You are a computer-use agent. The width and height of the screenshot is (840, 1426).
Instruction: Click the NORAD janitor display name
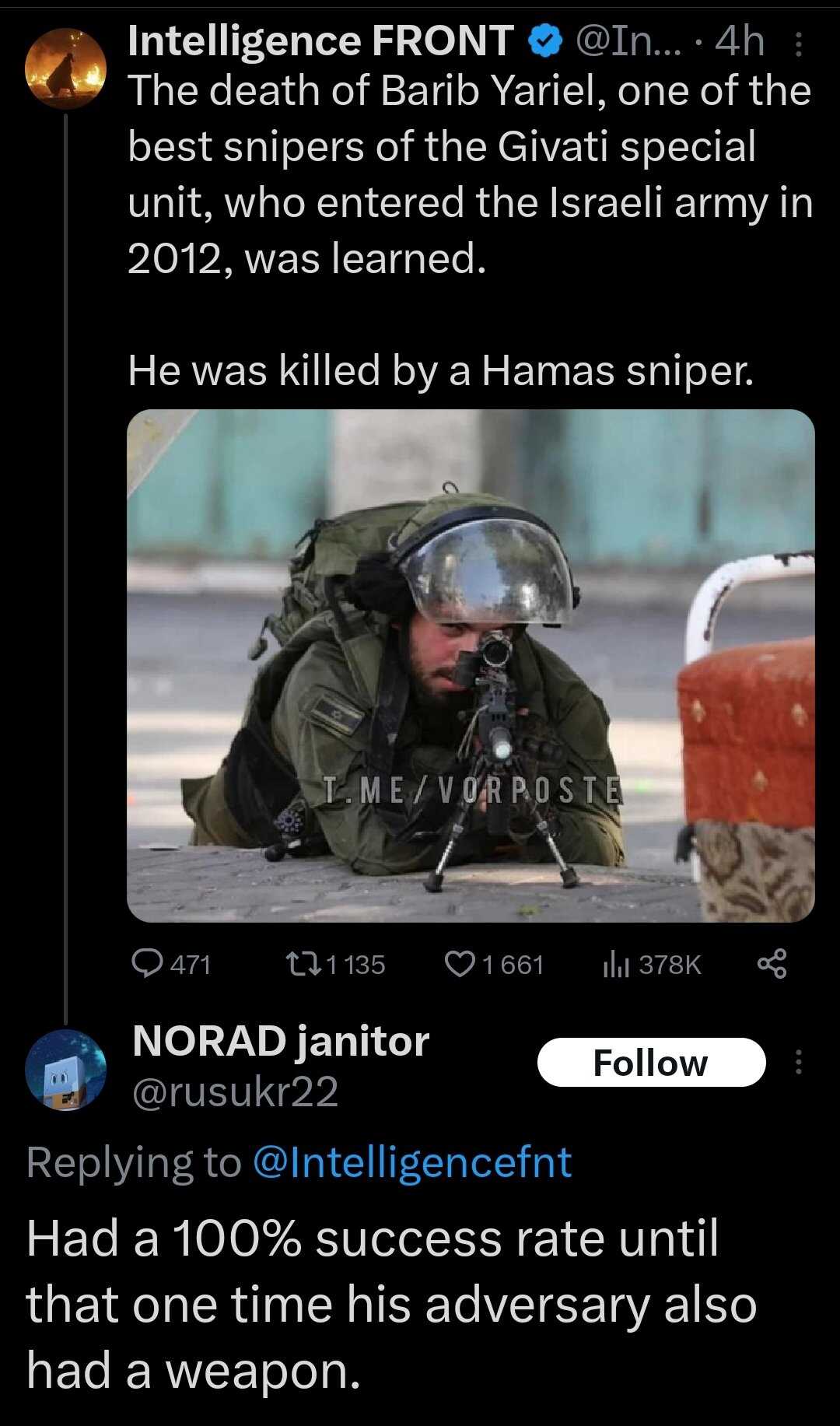tap(281, 1041)
